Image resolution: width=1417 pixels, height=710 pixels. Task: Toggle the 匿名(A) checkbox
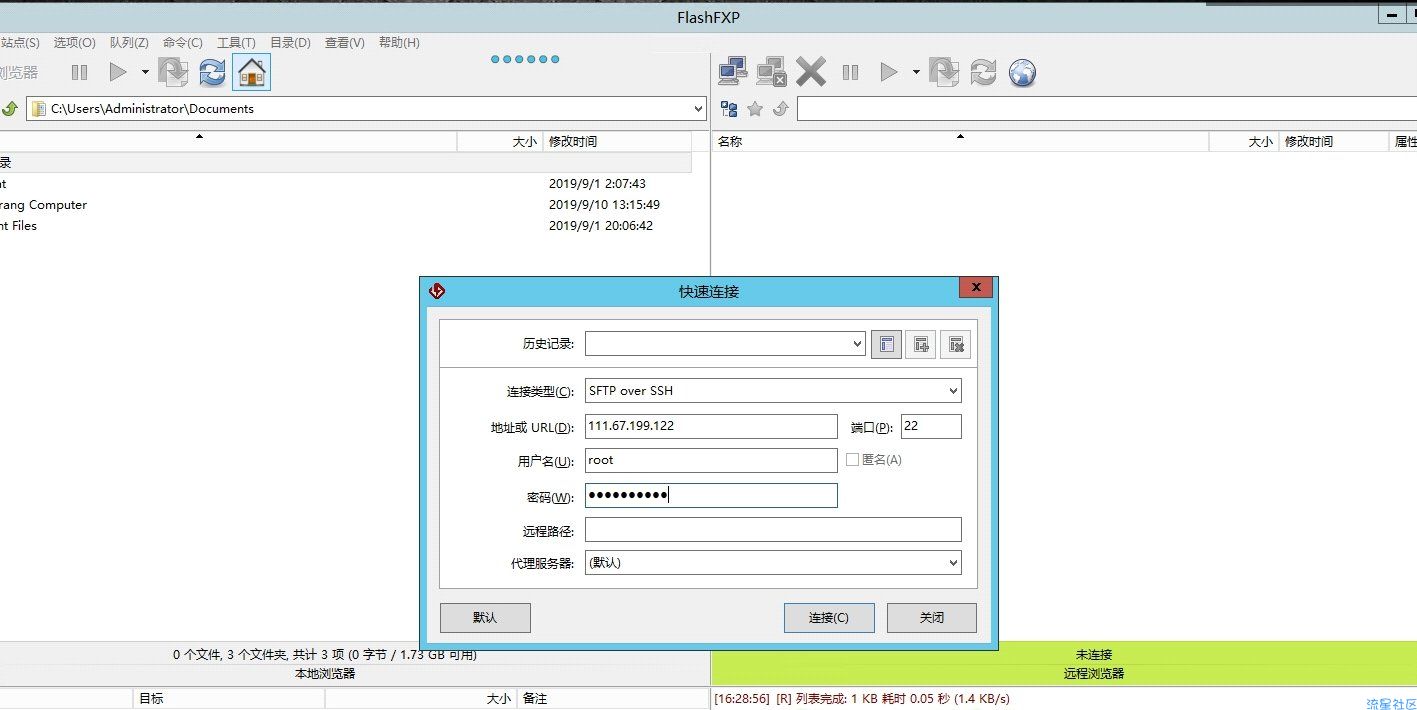(853, 460)
